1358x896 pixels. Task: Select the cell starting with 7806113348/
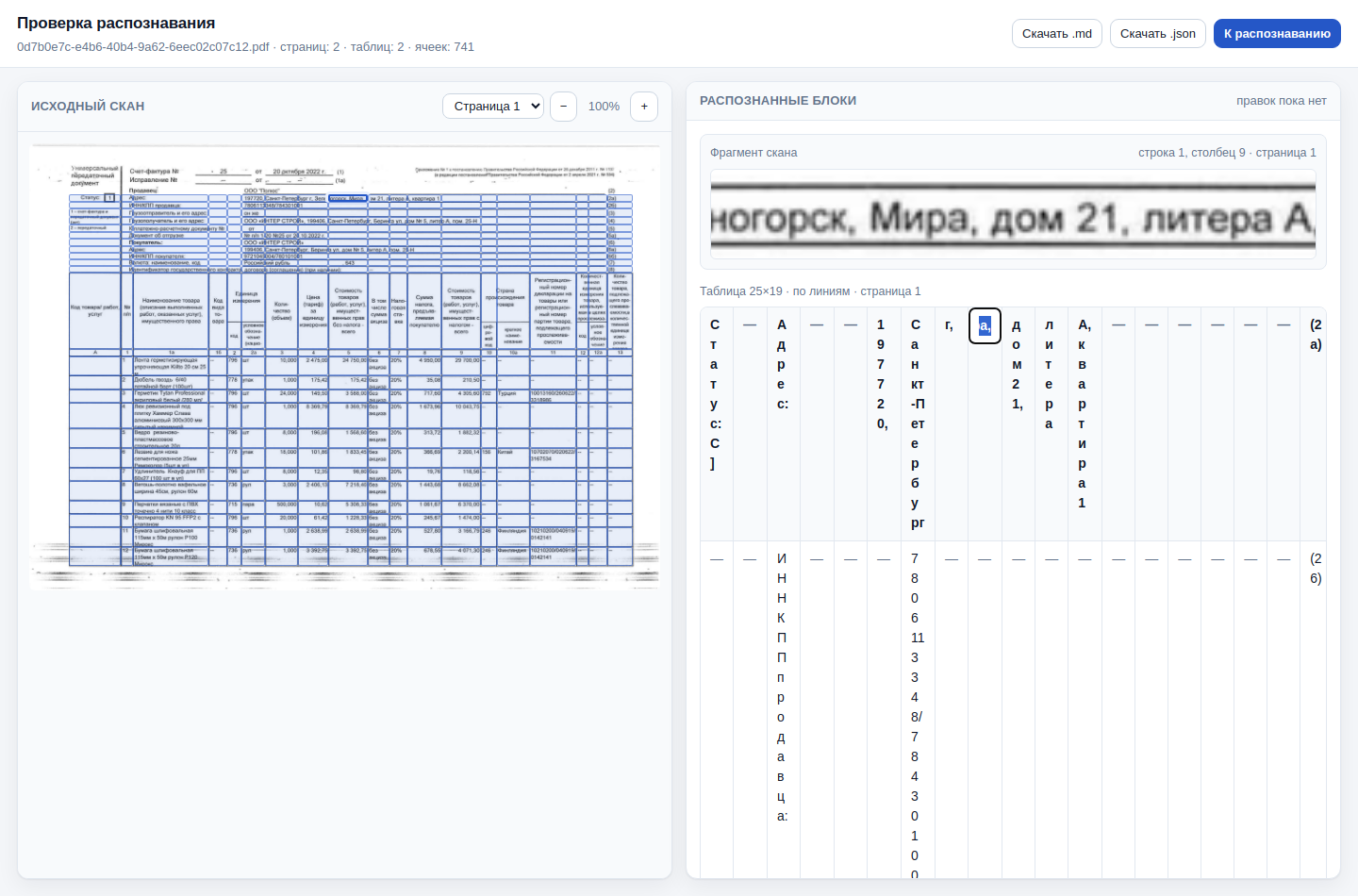pyautogui.click(x=918, y=709)
